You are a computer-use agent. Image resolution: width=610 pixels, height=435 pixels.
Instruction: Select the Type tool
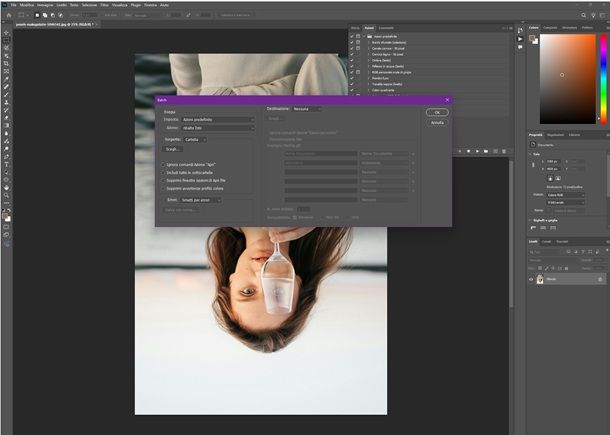6,165
